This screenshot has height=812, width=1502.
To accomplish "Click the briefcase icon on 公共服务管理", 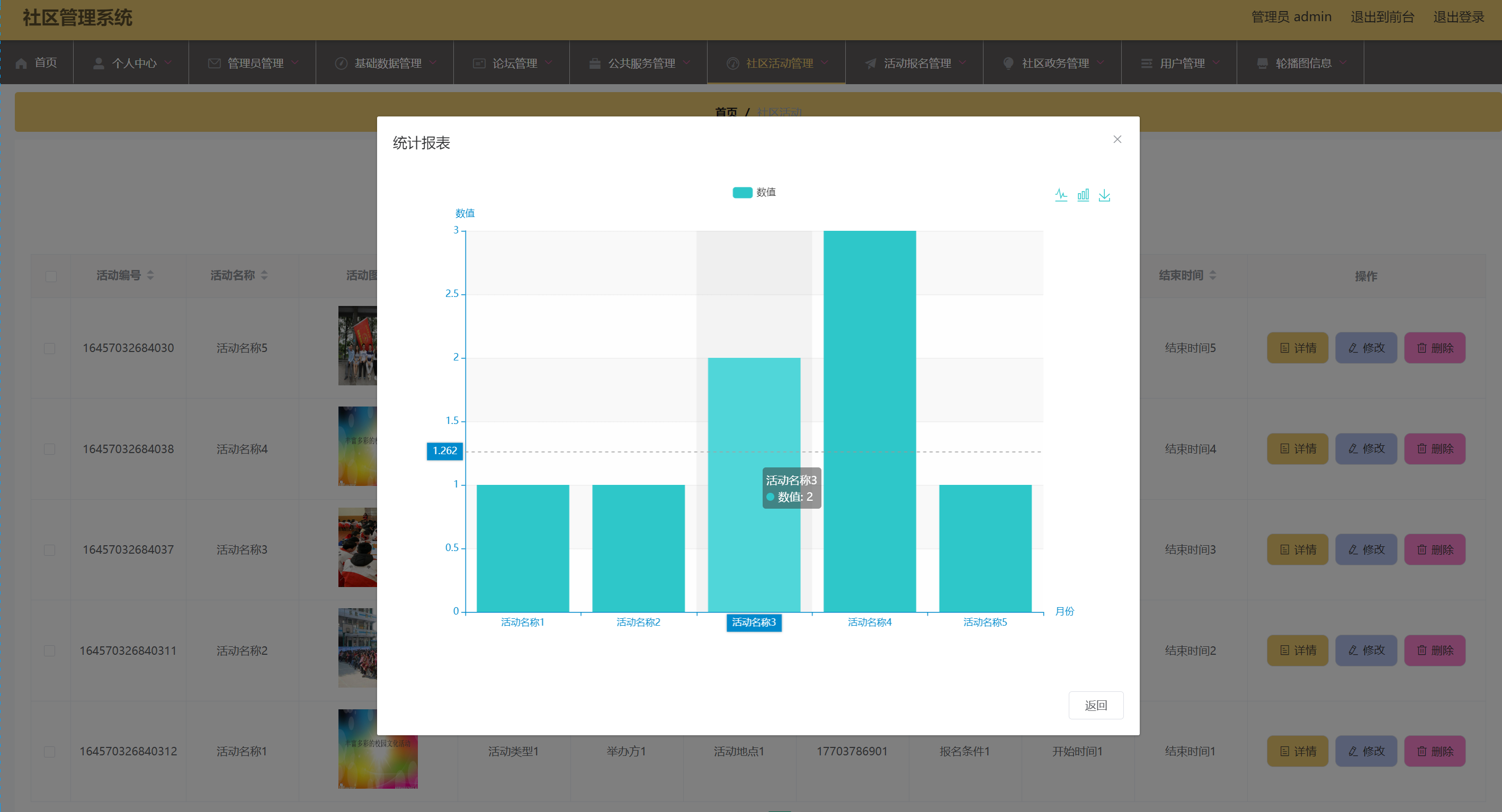I will coord(594,63).
